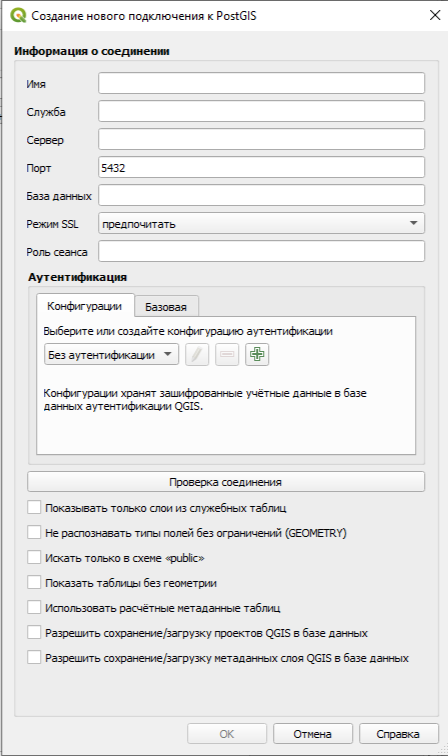Screen dimensions: 448x756
Task: Focus the «Имя» input field
Action: (x=261, y=83)
